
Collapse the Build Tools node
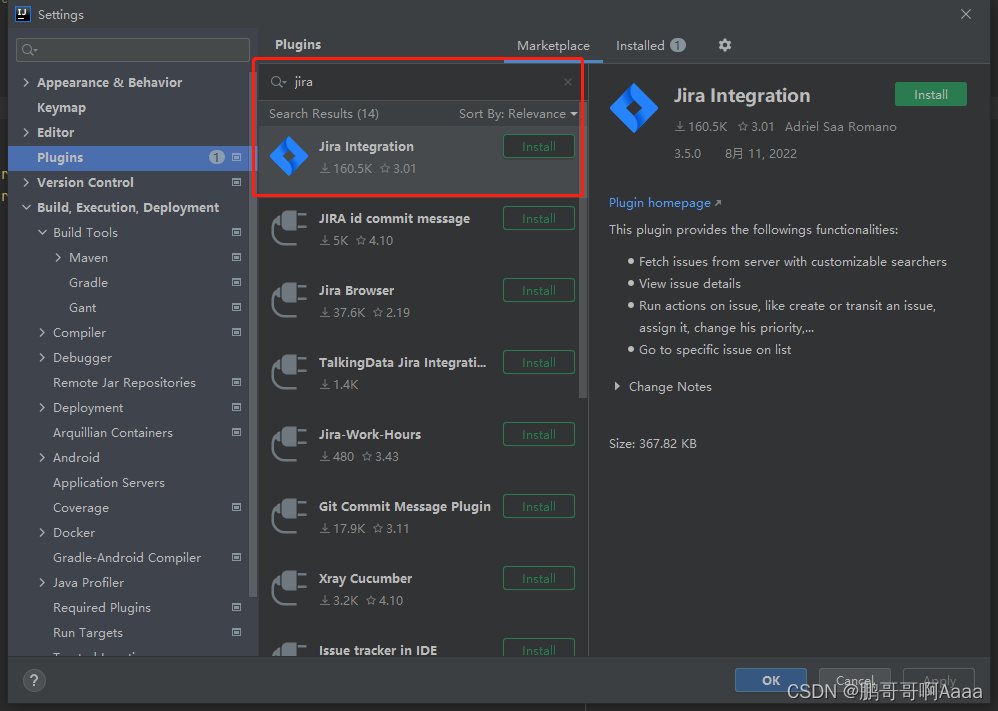[x=42, y=232]
